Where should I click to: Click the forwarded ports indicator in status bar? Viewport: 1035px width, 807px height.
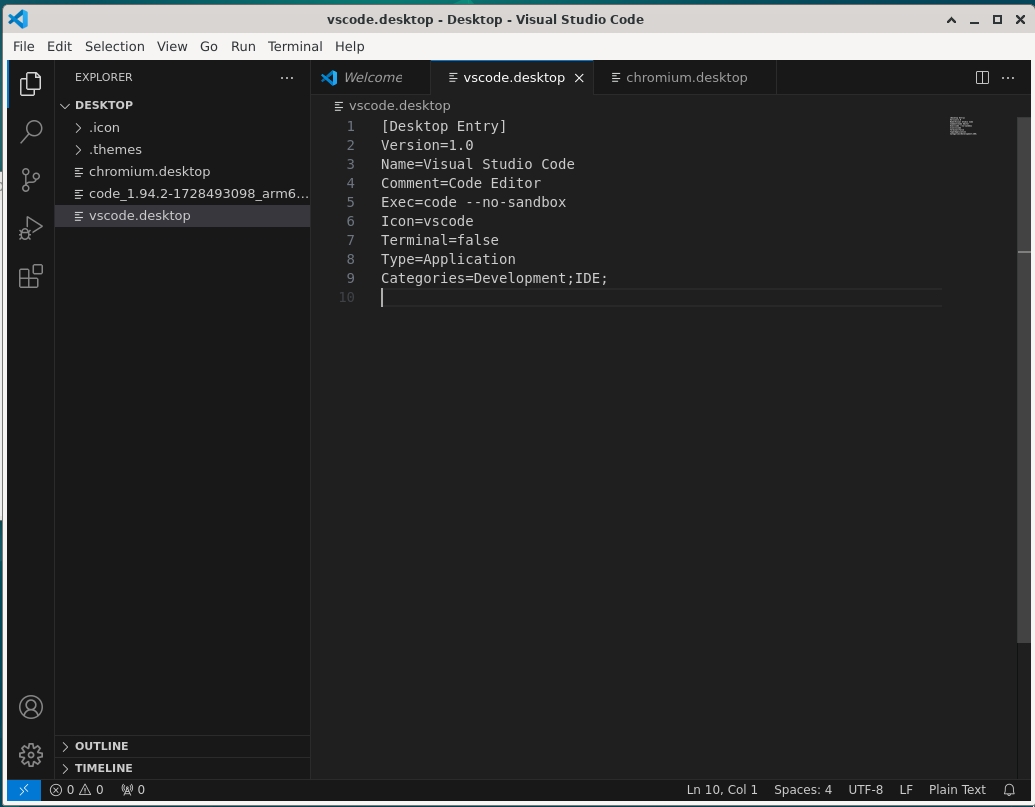[x=133, y=790]
